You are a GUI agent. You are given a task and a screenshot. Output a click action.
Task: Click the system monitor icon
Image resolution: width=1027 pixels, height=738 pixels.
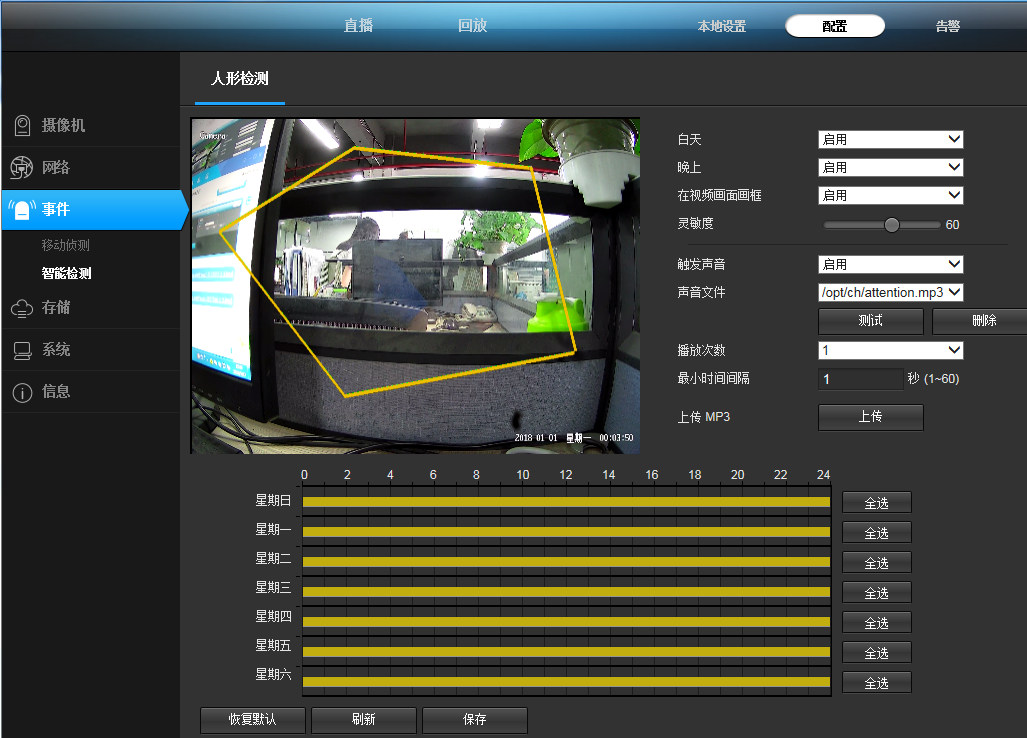click(x=22, y=350)
